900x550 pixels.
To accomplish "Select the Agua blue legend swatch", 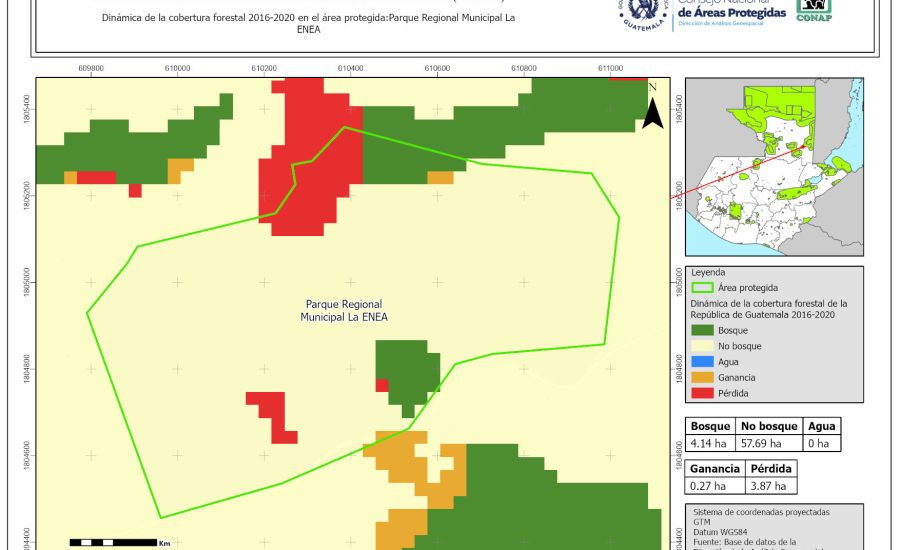I will click(701, 362).
